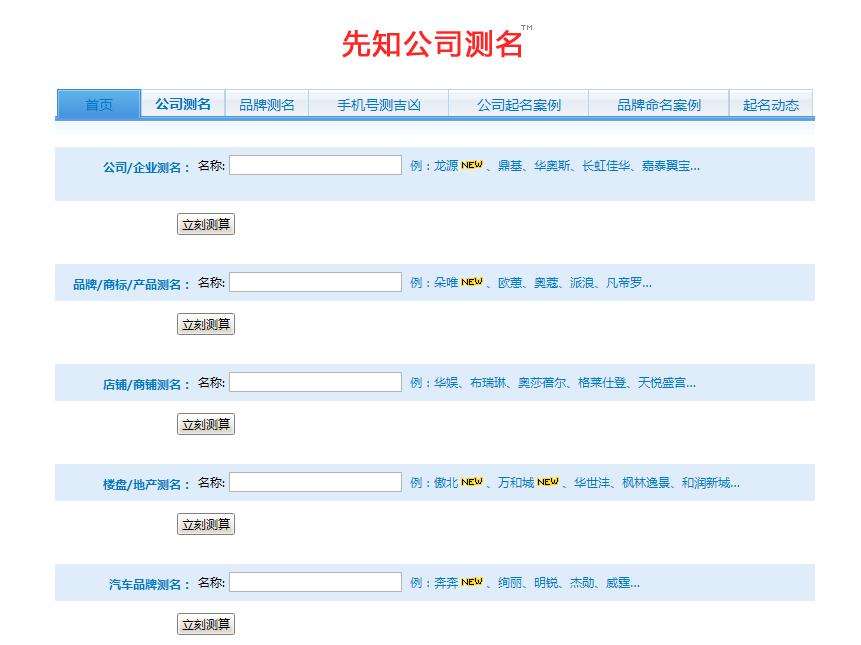The height and width of the screenshot is (645, 861).
Task: Open example link 欧蕙
Action: pos(510,283)
